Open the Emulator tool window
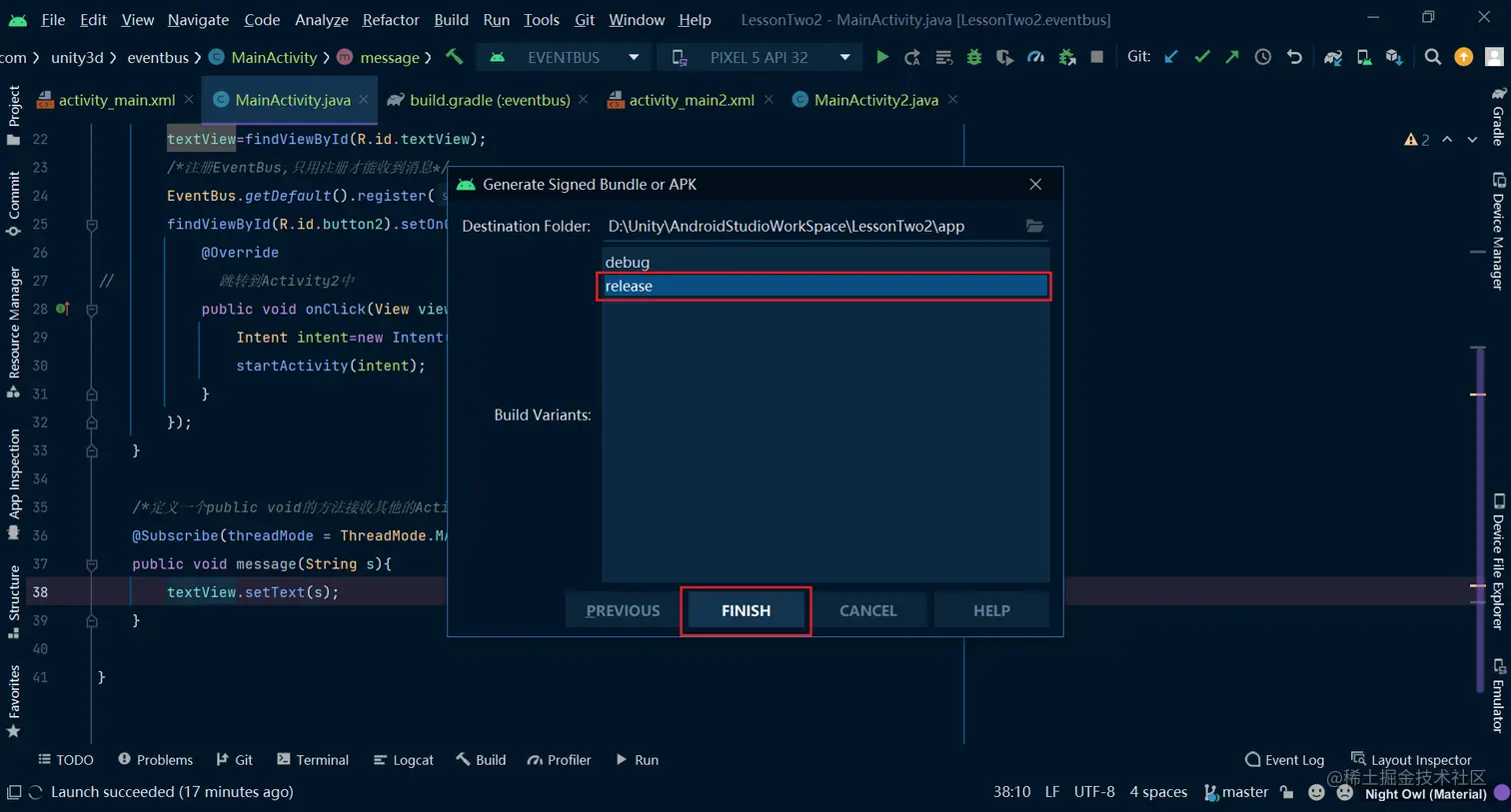Image resolution: width=1511 pixels, height=812 pixels. [1498, 695]
